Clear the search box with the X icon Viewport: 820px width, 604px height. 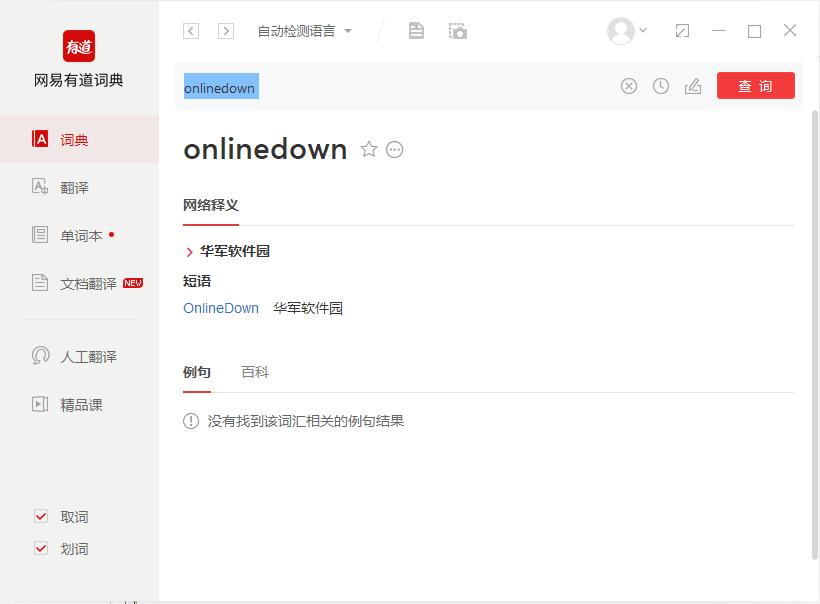[x=628, y=86]
